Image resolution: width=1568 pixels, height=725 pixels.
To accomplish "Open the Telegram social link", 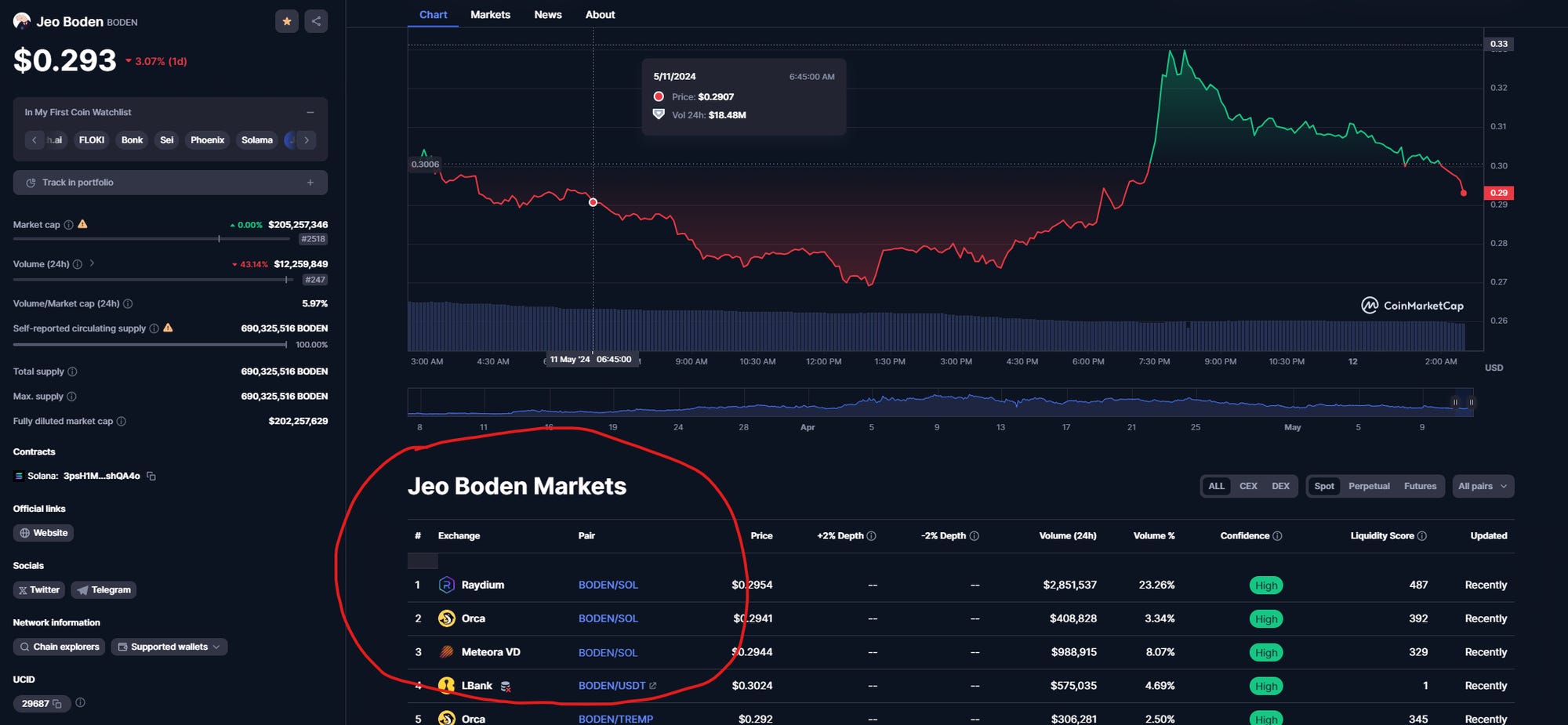I will tap(103, 590).
